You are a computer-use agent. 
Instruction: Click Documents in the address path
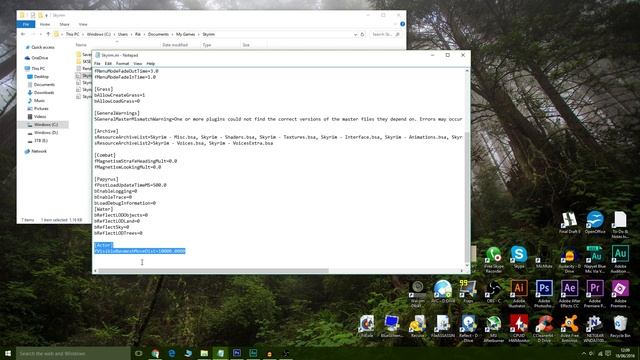click(158, 34)
